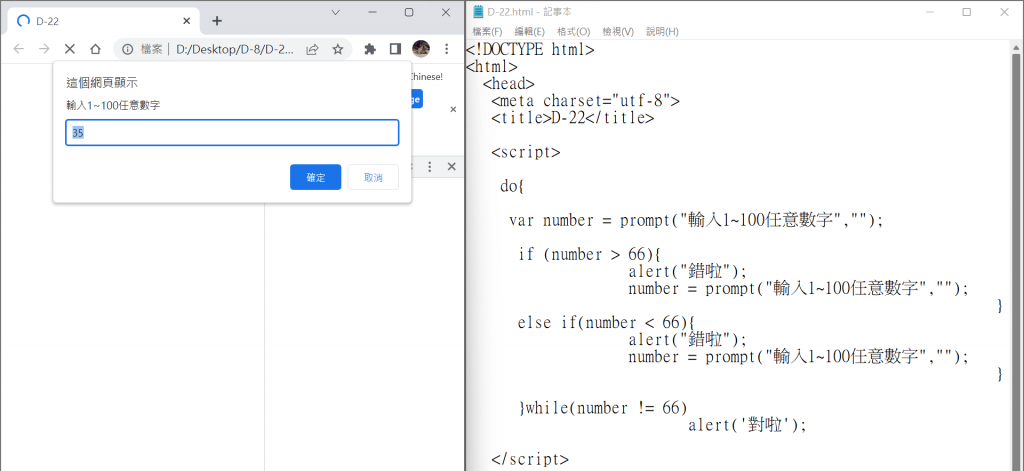Screen dimensions: 1024x471
Task: Go back in Chrome history
Action: point(19,49)
